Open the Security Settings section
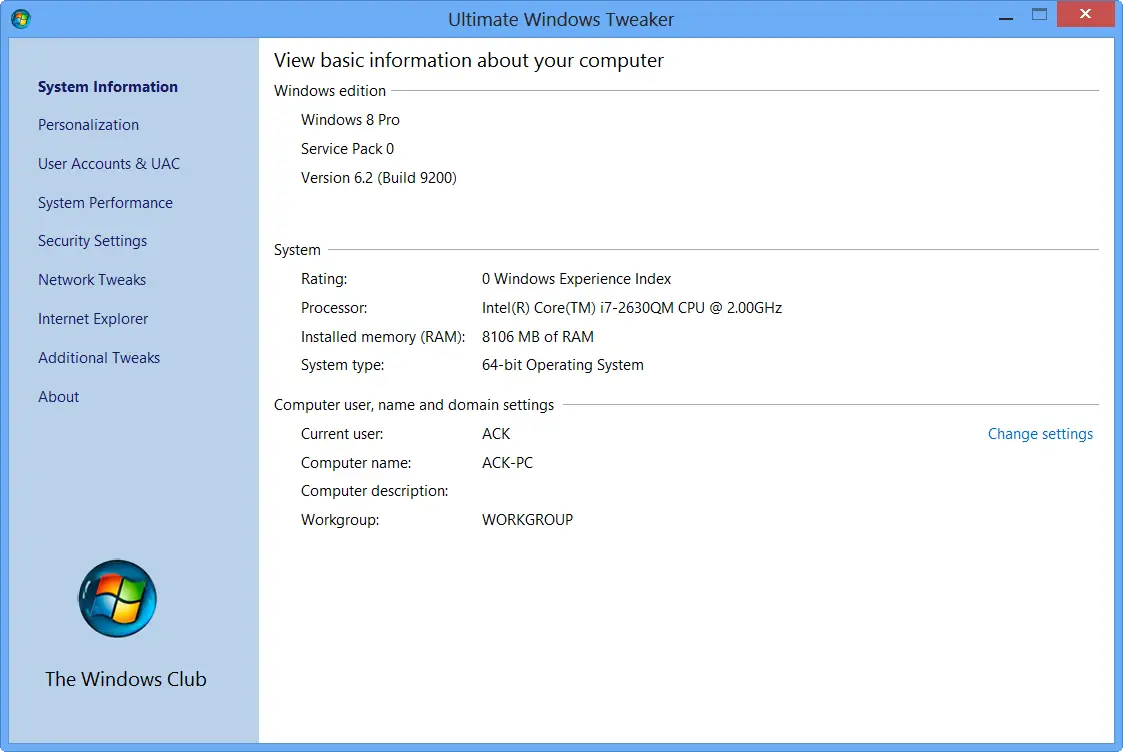The width and height of the screenshot is (1123, 752). (92, 241)
